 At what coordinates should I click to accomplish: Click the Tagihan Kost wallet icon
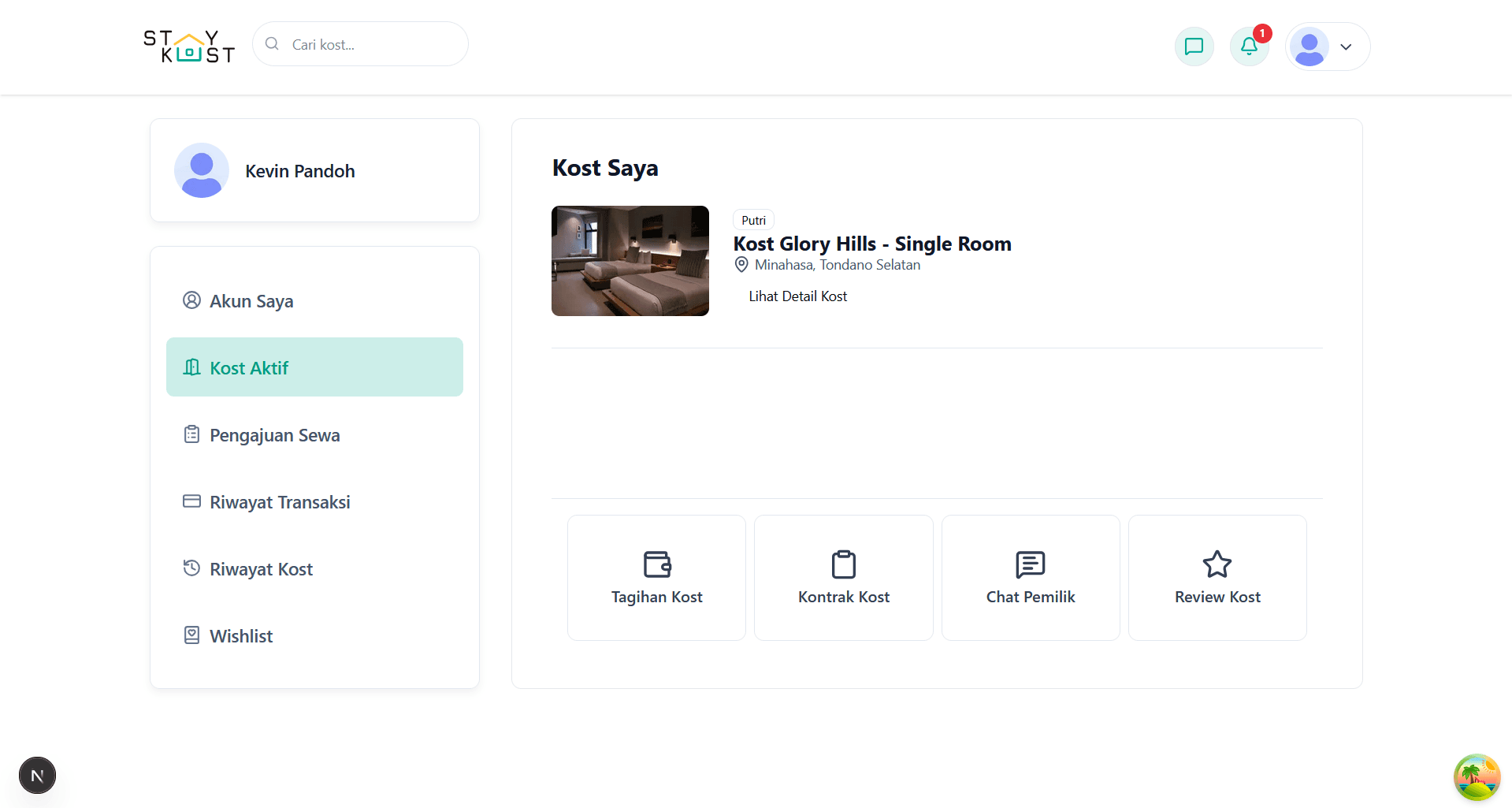coord(657,564)
